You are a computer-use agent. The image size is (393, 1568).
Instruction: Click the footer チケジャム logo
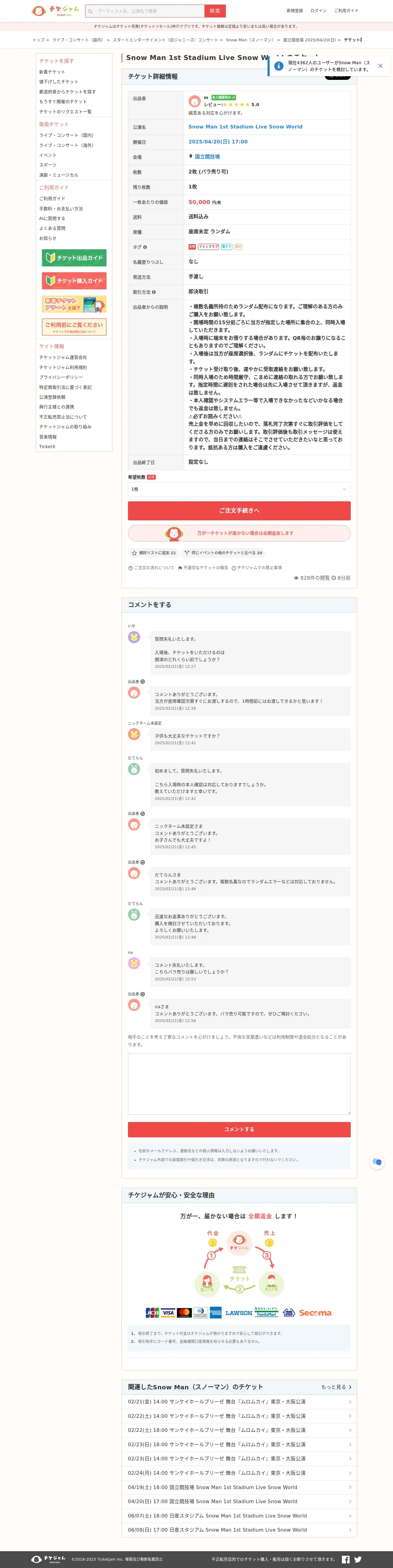(x=49, y=1559)
